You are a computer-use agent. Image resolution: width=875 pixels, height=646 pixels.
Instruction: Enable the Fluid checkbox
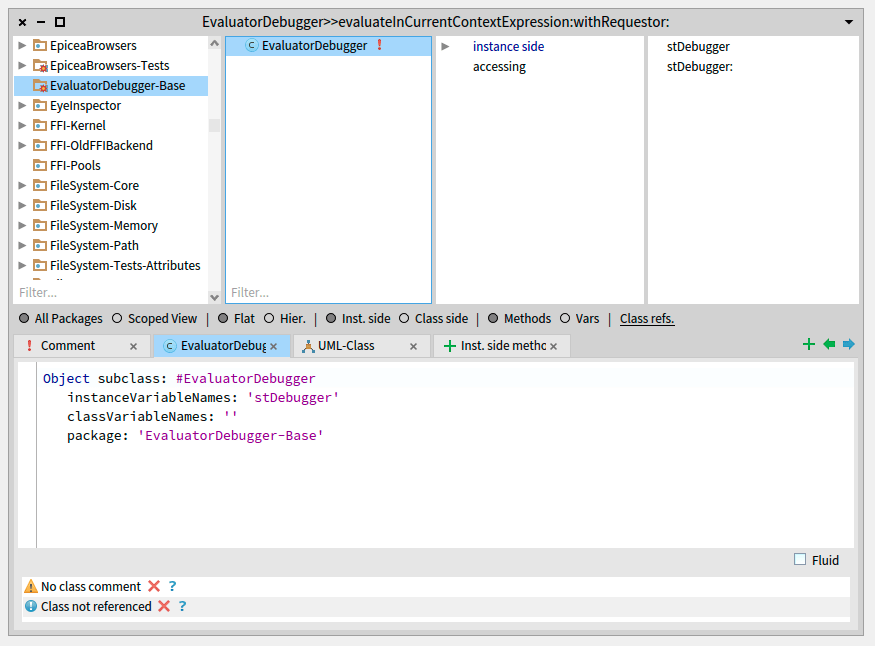pos(800,560)
